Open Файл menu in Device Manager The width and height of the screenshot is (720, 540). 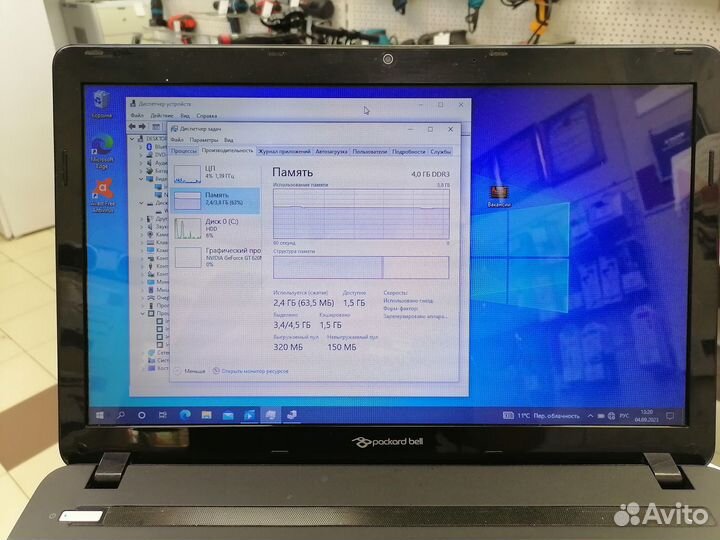tap(137, 116)
